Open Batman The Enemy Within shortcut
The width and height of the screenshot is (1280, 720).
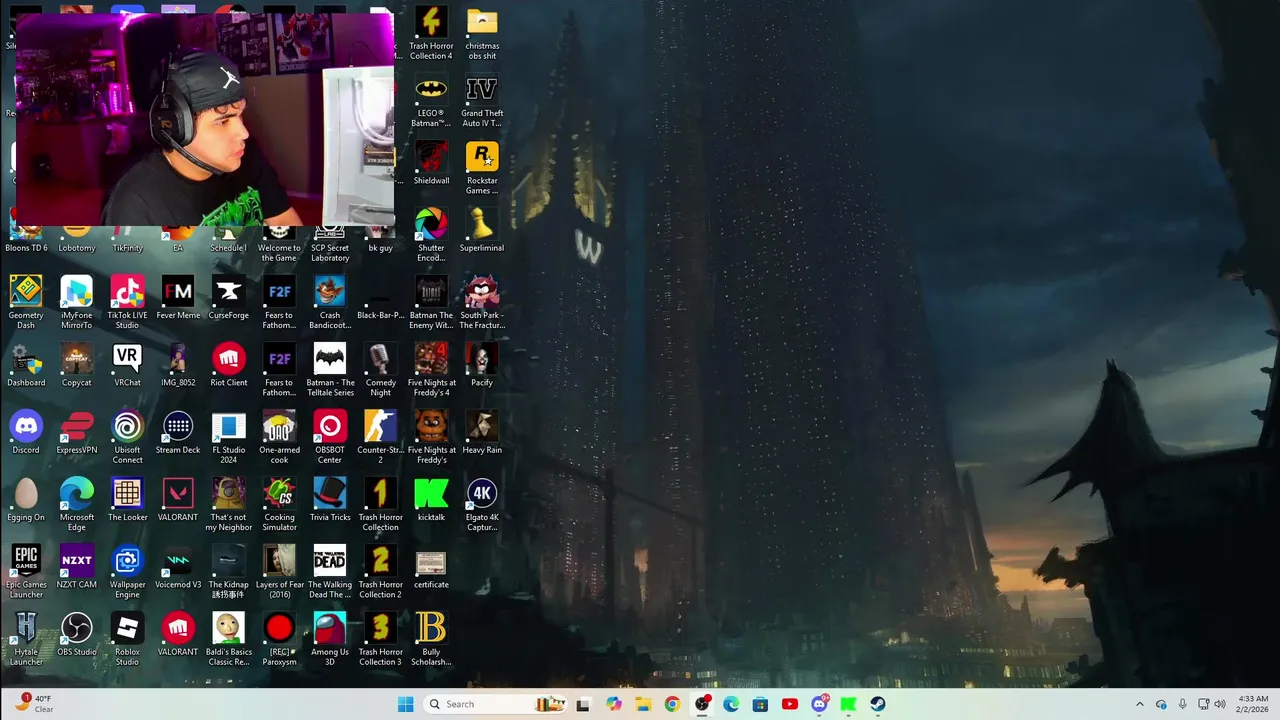431,302
